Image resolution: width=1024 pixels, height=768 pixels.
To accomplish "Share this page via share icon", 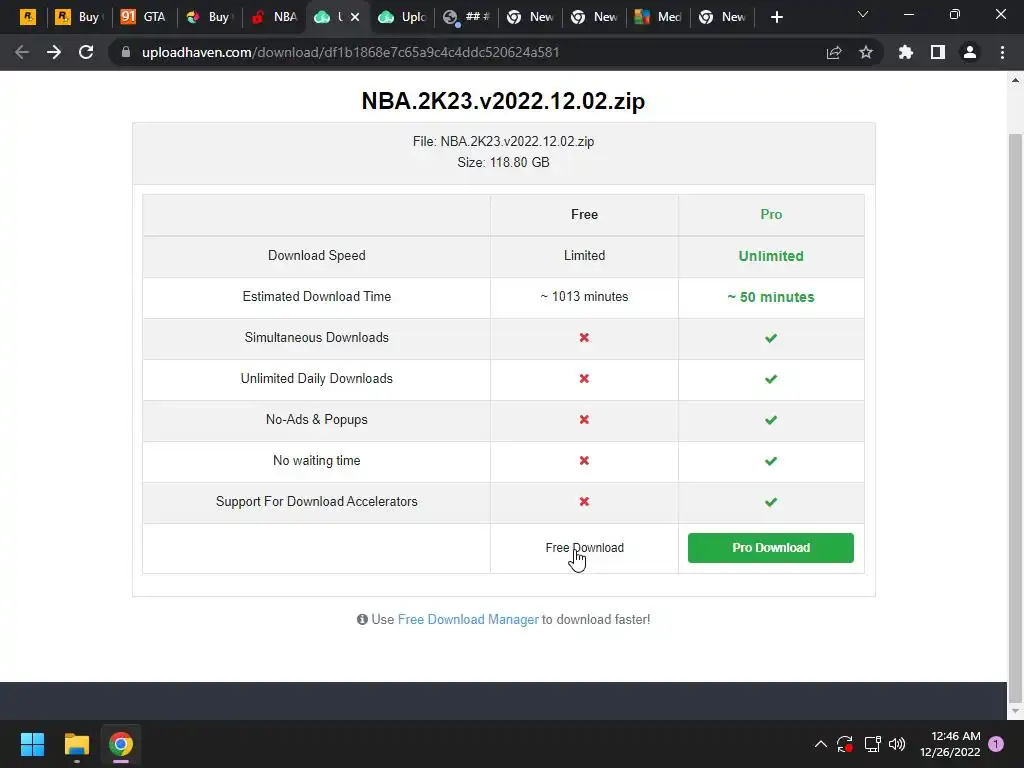I will [834, 52].
